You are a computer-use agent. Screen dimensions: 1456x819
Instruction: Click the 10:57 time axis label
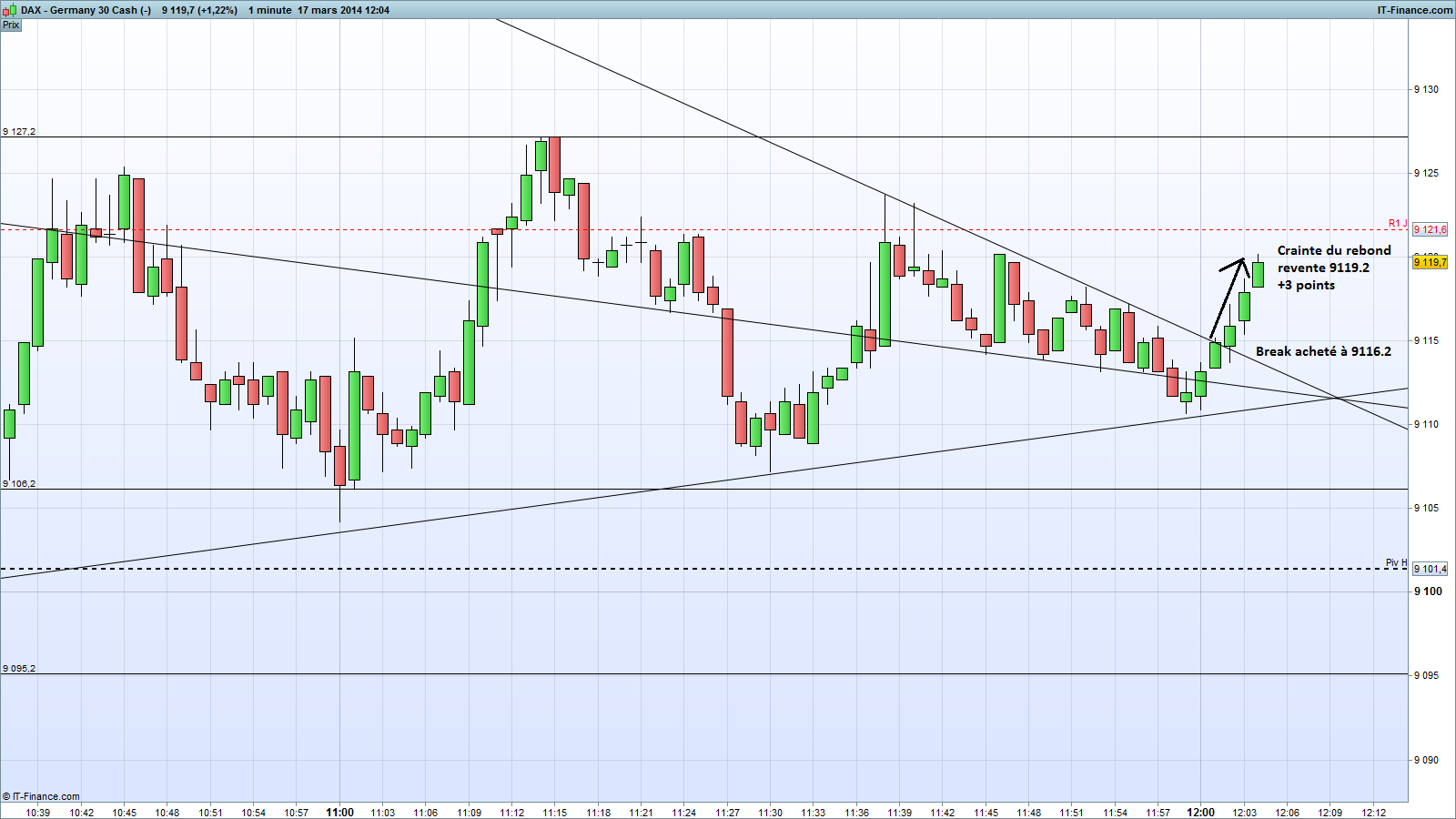click(297, 813)
